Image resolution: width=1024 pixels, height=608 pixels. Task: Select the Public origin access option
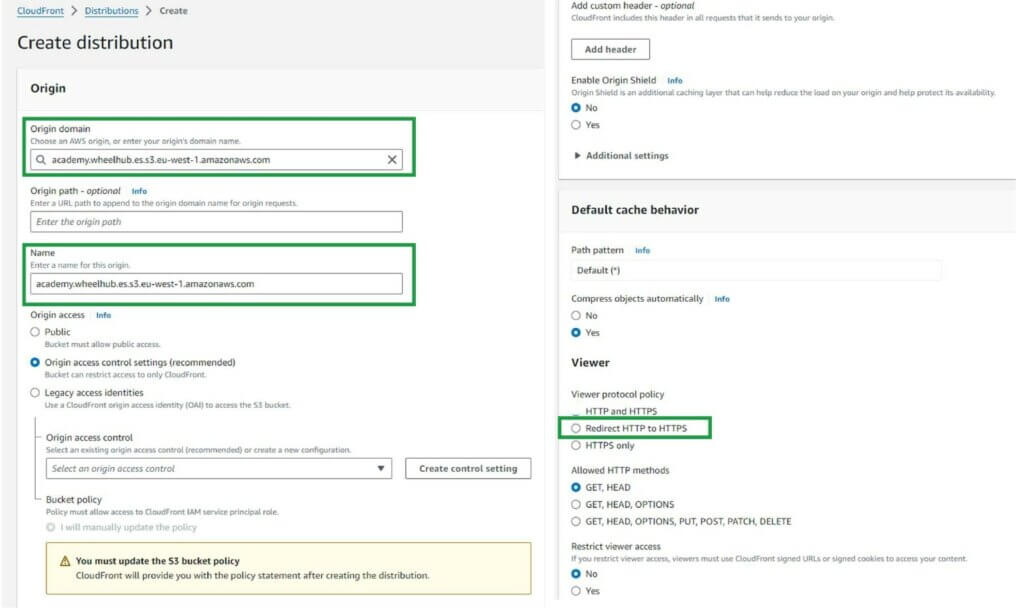point(36,332)
